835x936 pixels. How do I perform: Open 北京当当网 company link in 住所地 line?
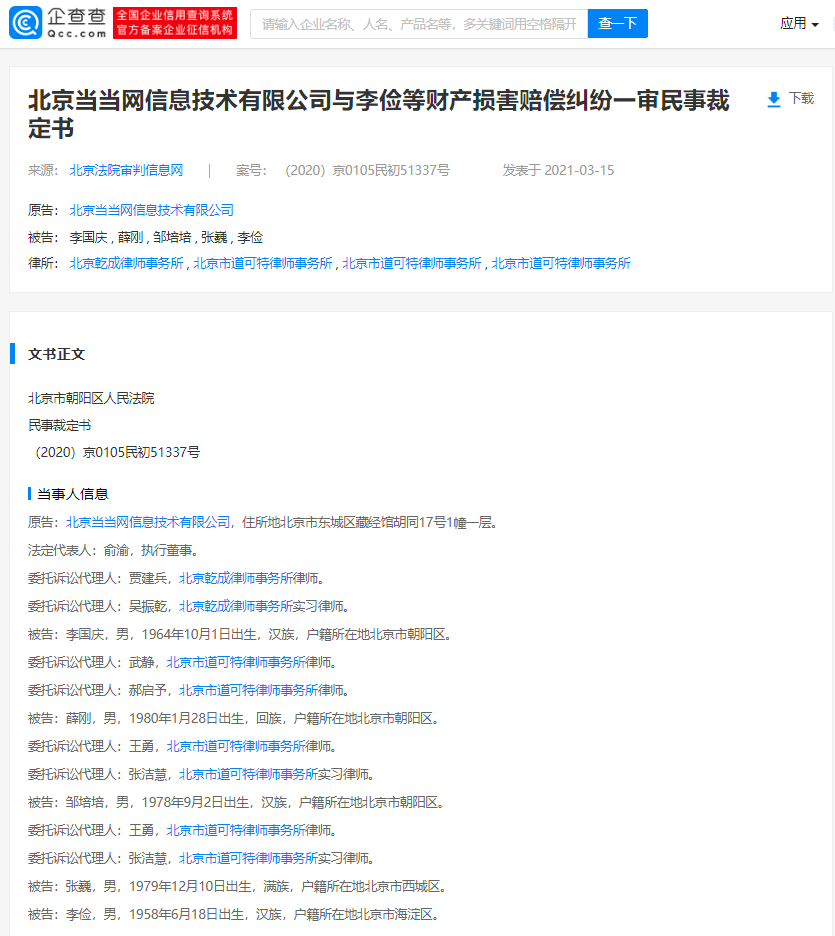(x=148, y=522)
